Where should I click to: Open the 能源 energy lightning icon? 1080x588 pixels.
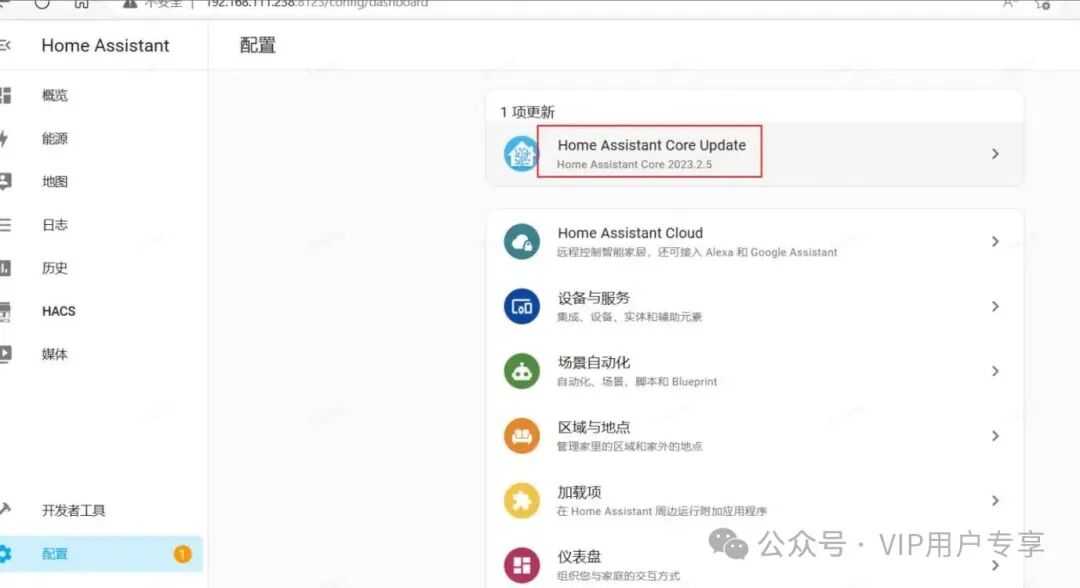click(x=4, y=138)
